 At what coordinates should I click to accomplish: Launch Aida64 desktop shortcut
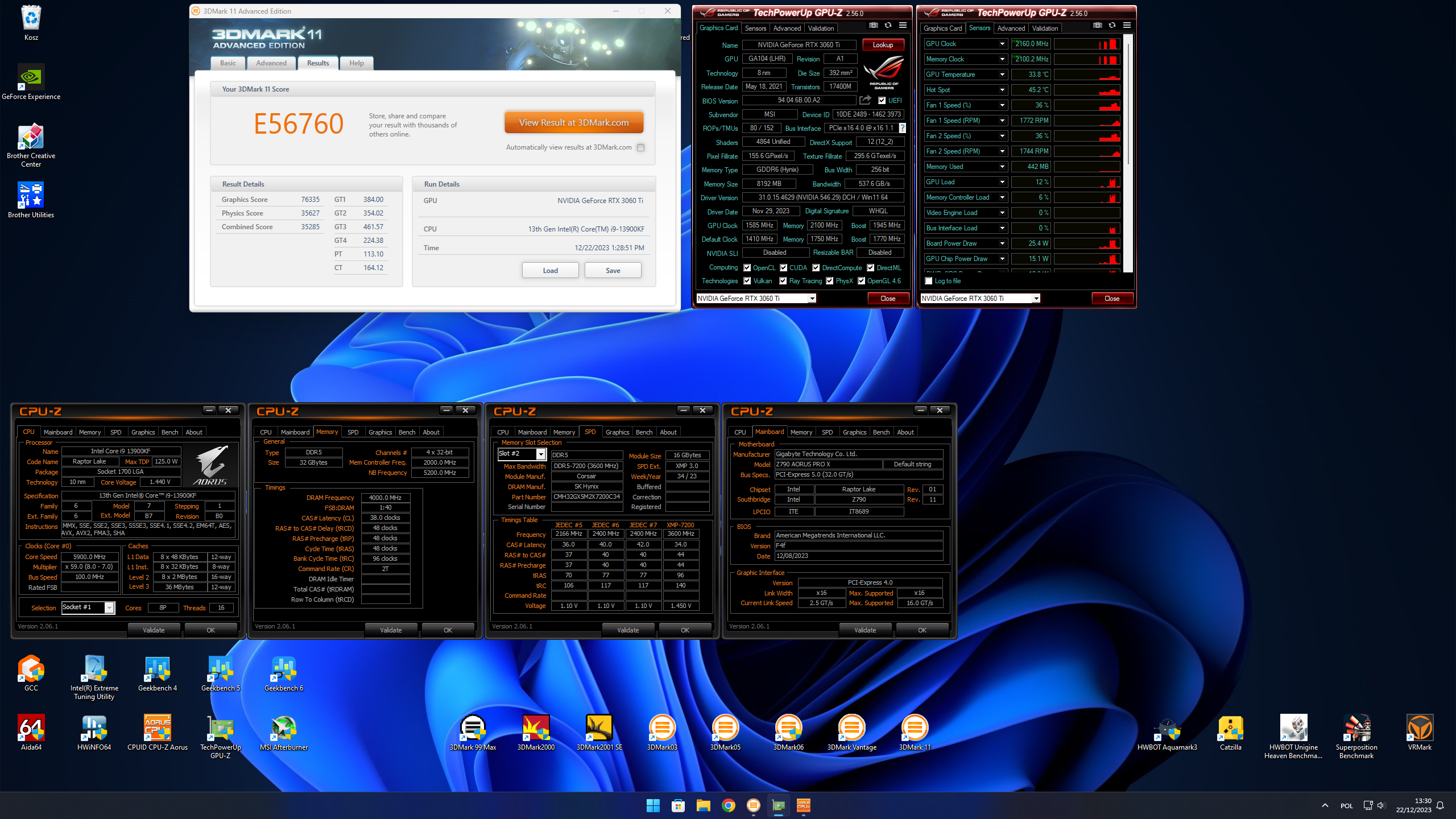[x=31, y=733]
